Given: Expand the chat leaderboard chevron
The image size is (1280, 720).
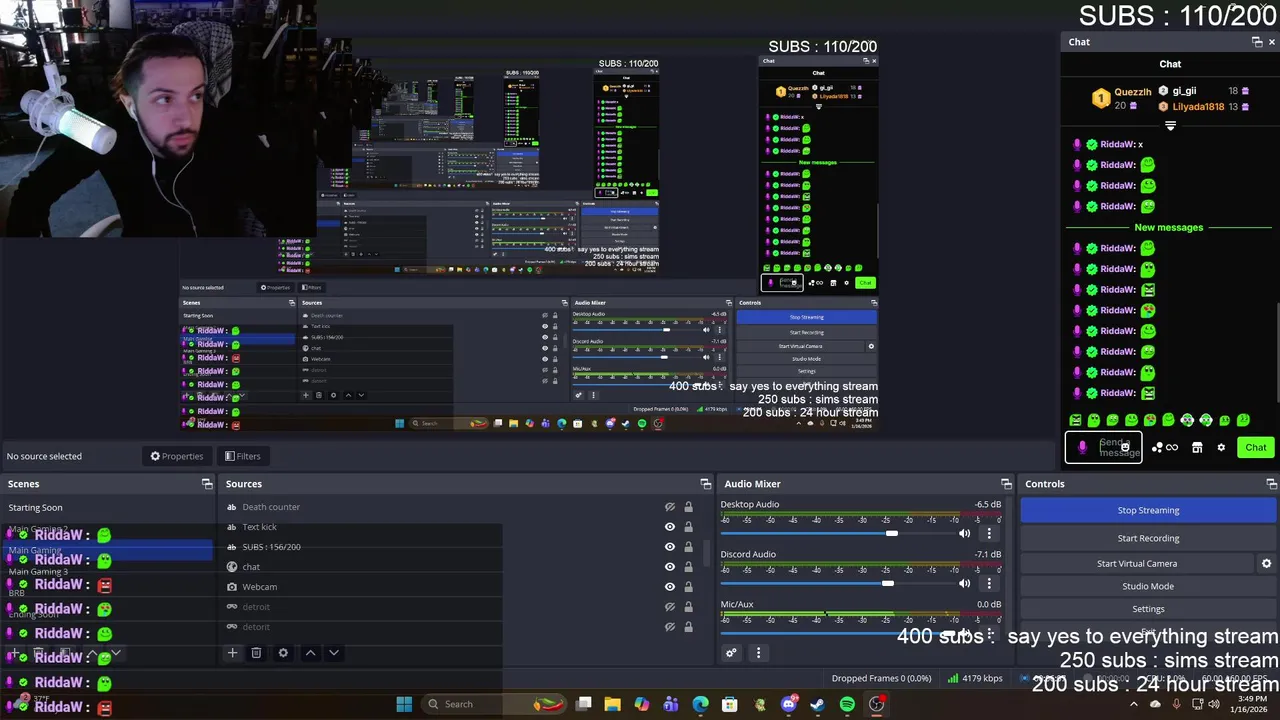Looking at the screenshot, I should point(1170,126).
